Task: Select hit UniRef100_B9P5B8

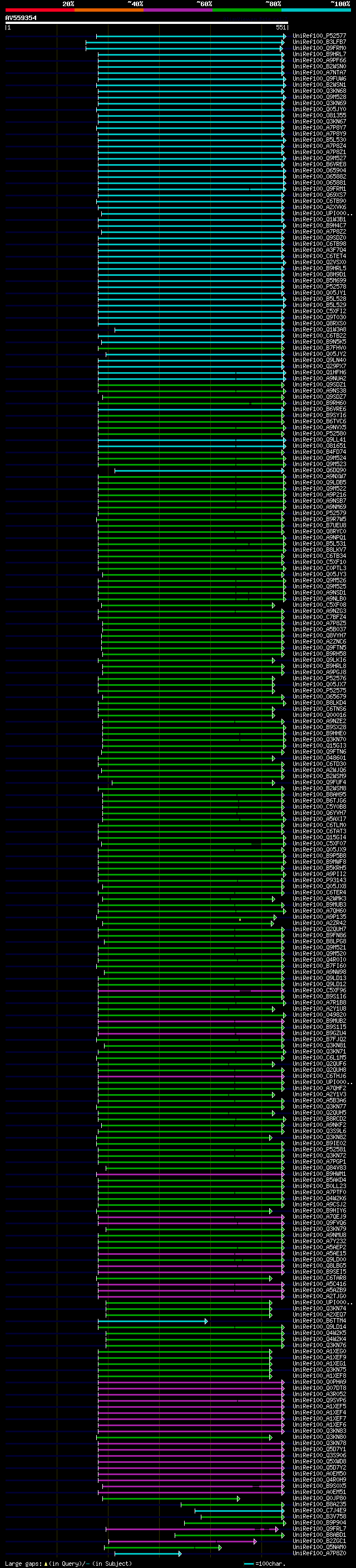Action: [319, 856]
